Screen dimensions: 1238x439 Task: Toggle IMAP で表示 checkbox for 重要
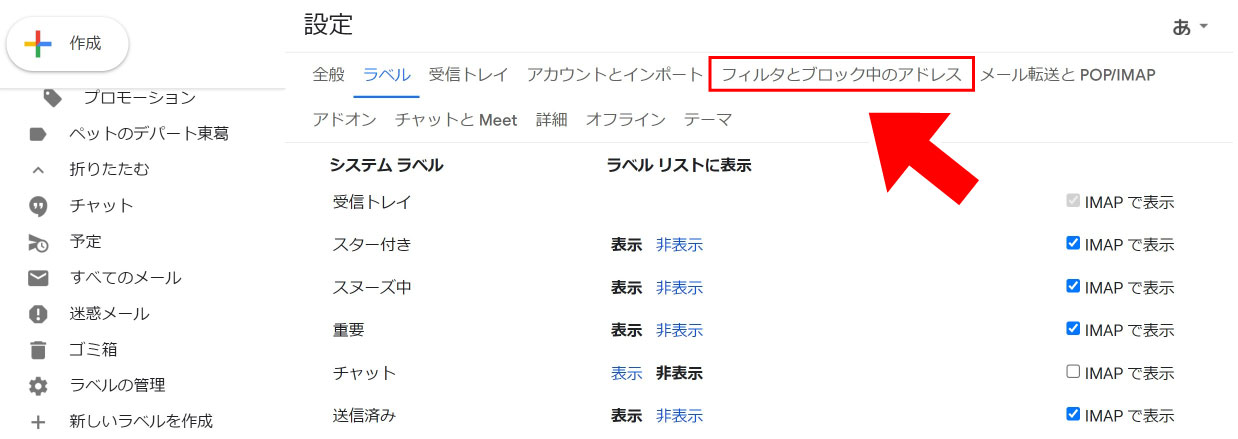tap(1073, 329)
